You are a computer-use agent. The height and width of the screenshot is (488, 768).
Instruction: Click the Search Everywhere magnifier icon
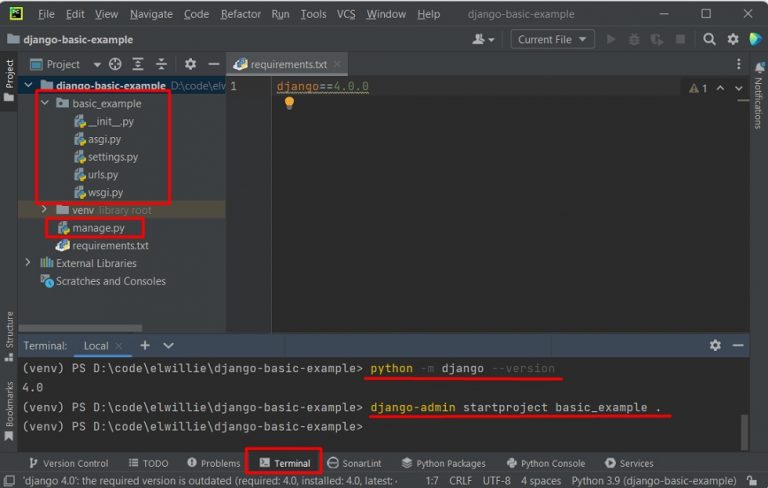click(709, 39)
